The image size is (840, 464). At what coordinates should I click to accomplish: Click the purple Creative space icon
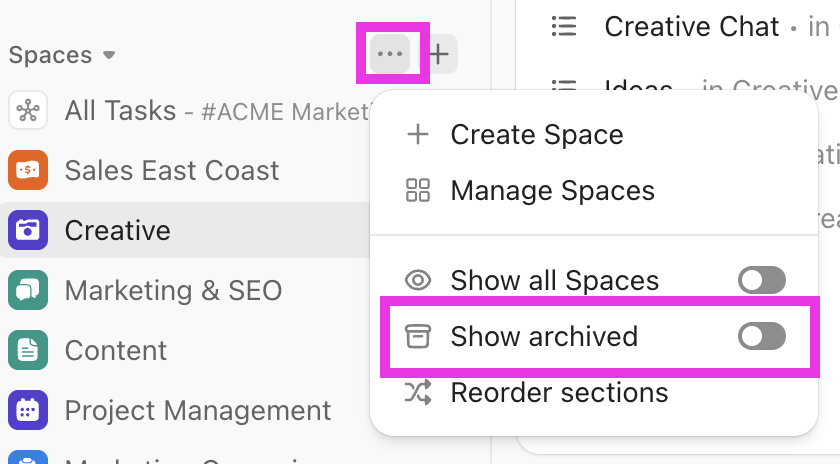click(x=28, y=230)
